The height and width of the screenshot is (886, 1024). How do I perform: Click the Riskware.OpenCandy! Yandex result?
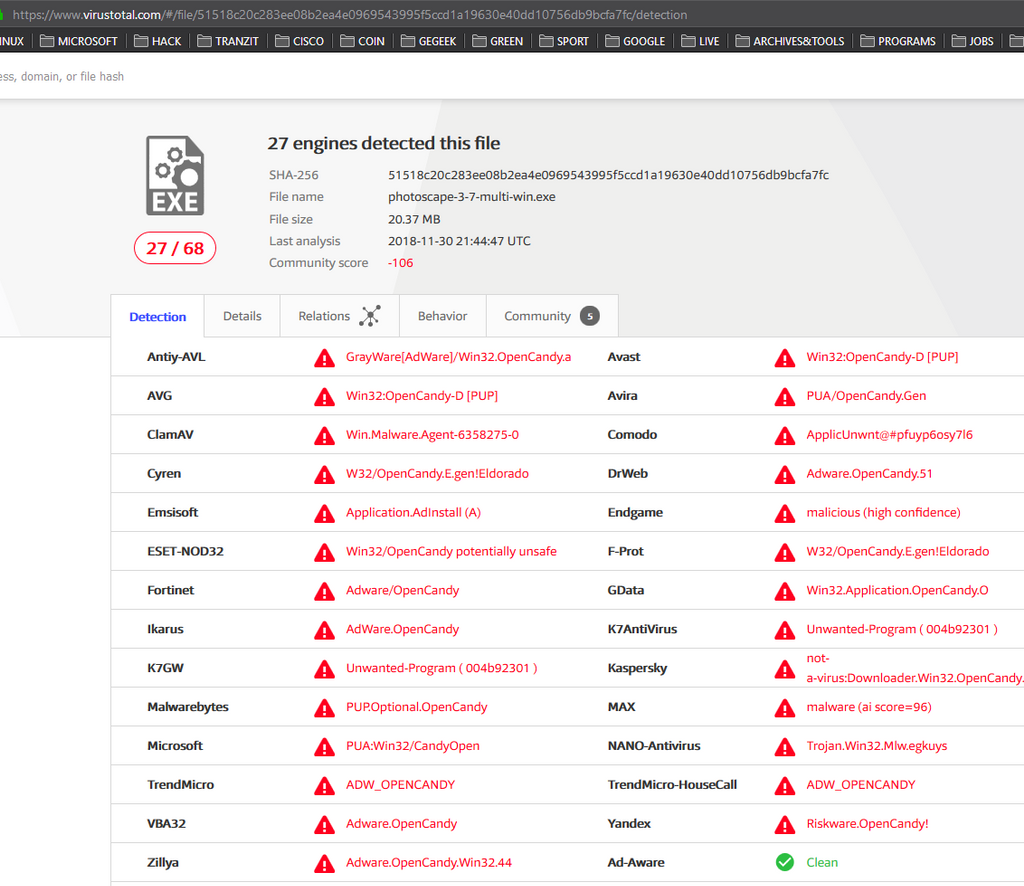click(867, 824)
